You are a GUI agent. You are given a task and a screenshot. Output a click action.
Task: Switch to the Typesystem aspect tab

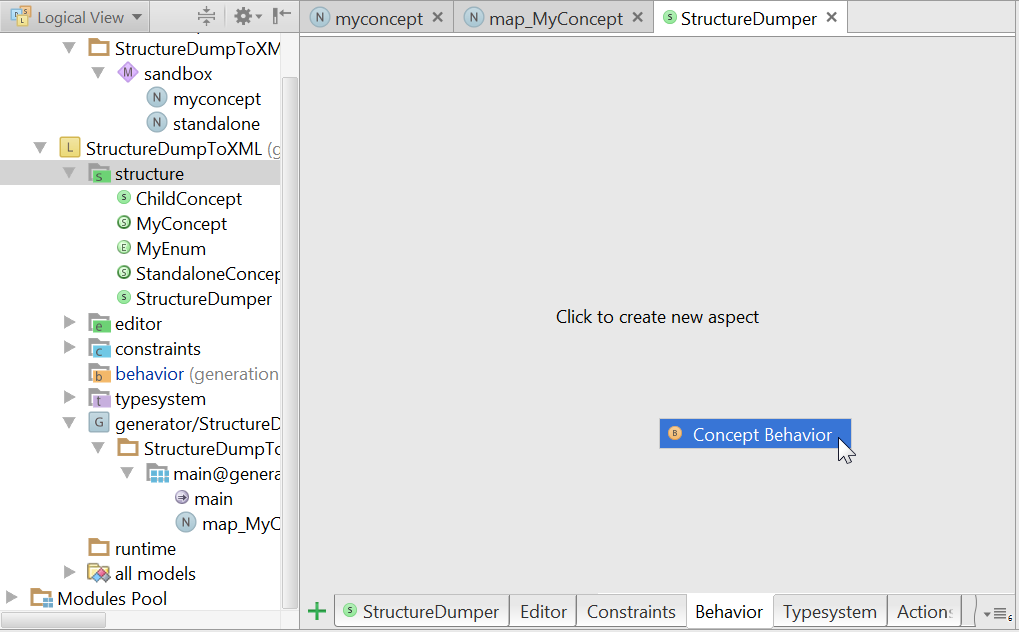[829, 612]
